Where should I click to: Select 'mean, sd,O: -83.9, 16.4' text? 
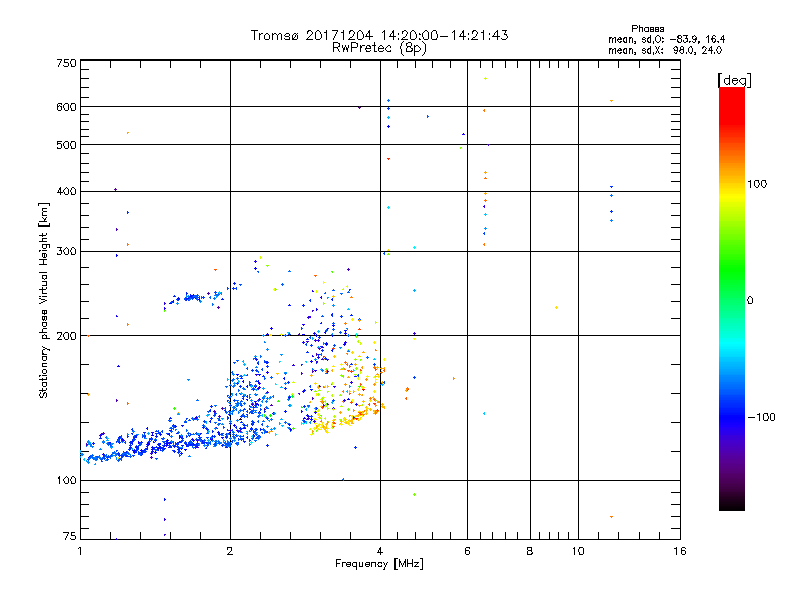pyautogui.click(x=666, y=39)
